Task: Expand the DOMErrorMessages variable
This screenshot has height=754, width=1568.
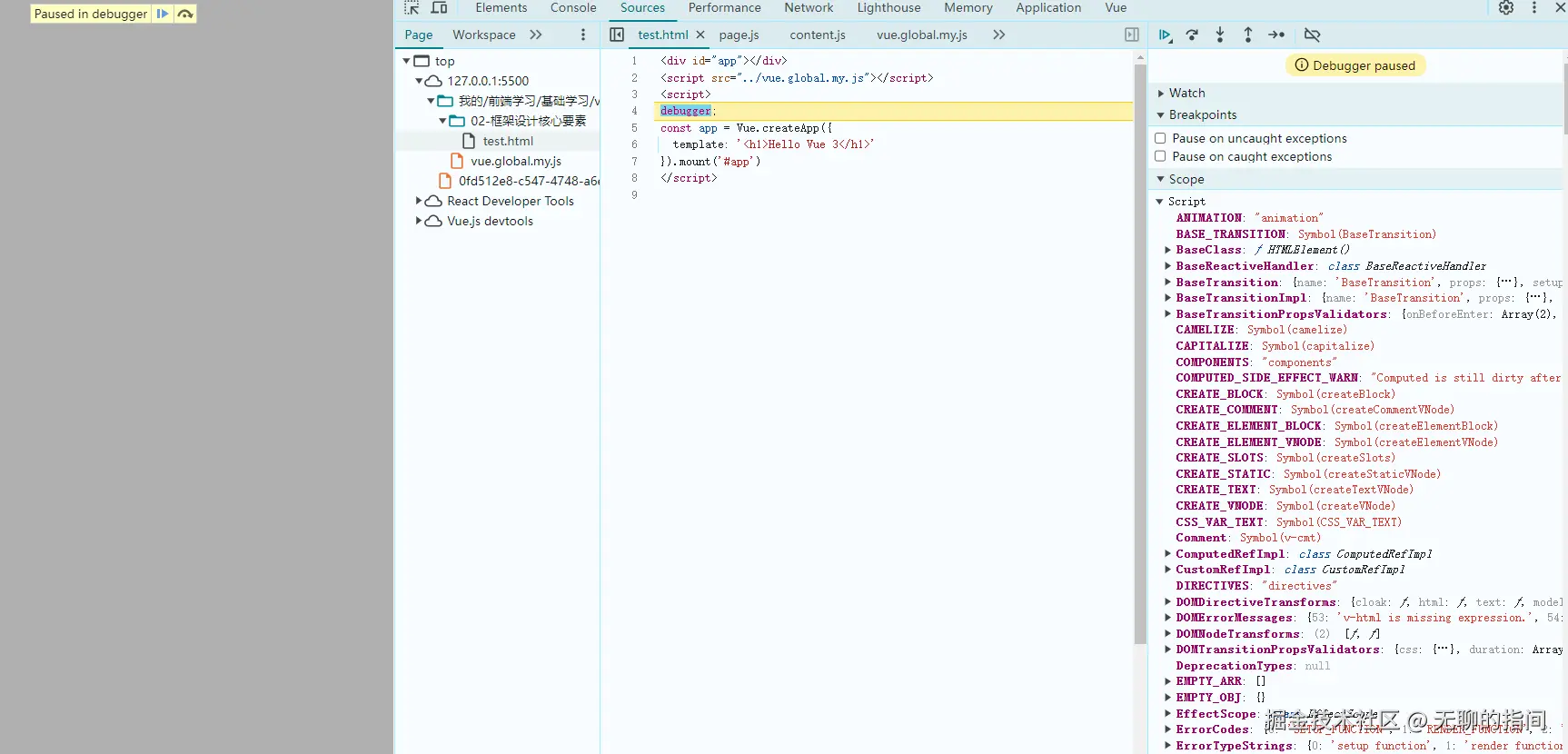Action: point(1168,618)
